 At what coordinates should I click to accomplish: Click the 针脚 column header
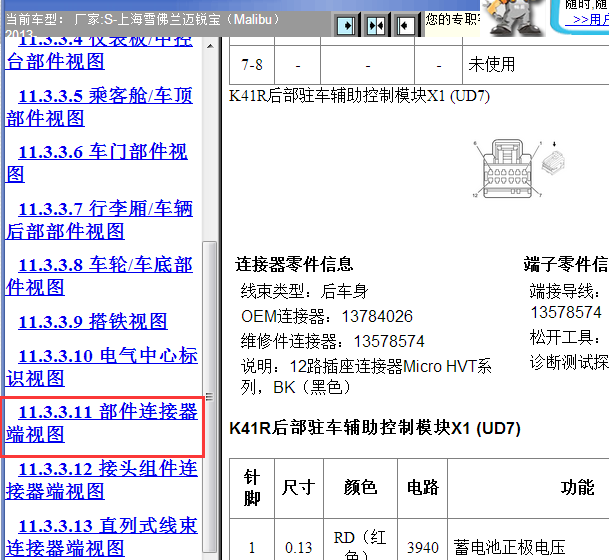coord(252,488)
